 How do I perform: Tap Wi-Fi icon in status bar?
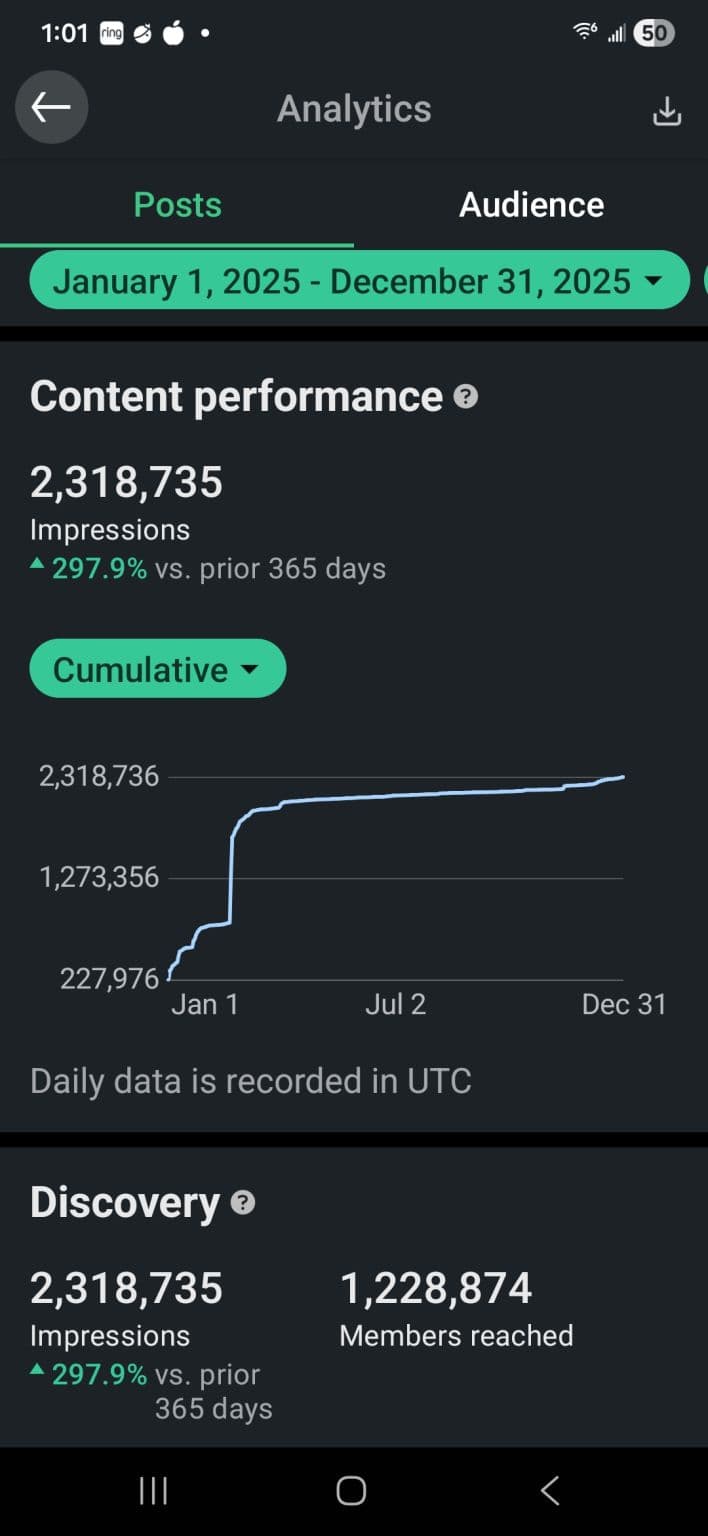pyautogui.click(x=585, y=32)
